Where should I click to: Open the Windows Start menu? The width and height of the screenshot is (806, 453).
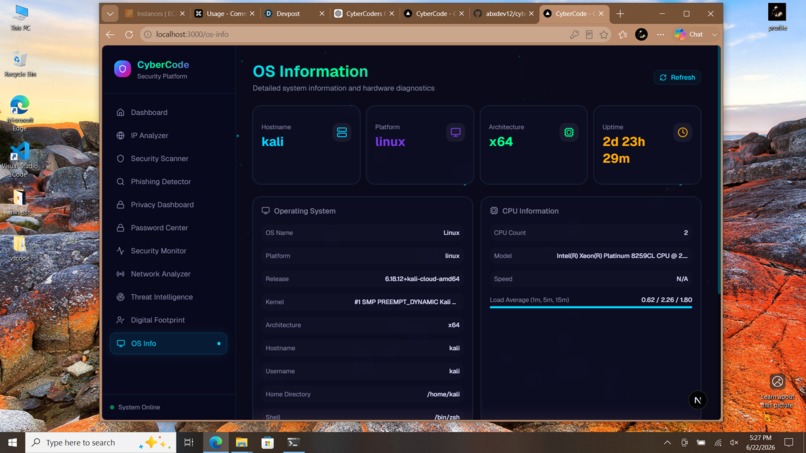tap(12, 443)
